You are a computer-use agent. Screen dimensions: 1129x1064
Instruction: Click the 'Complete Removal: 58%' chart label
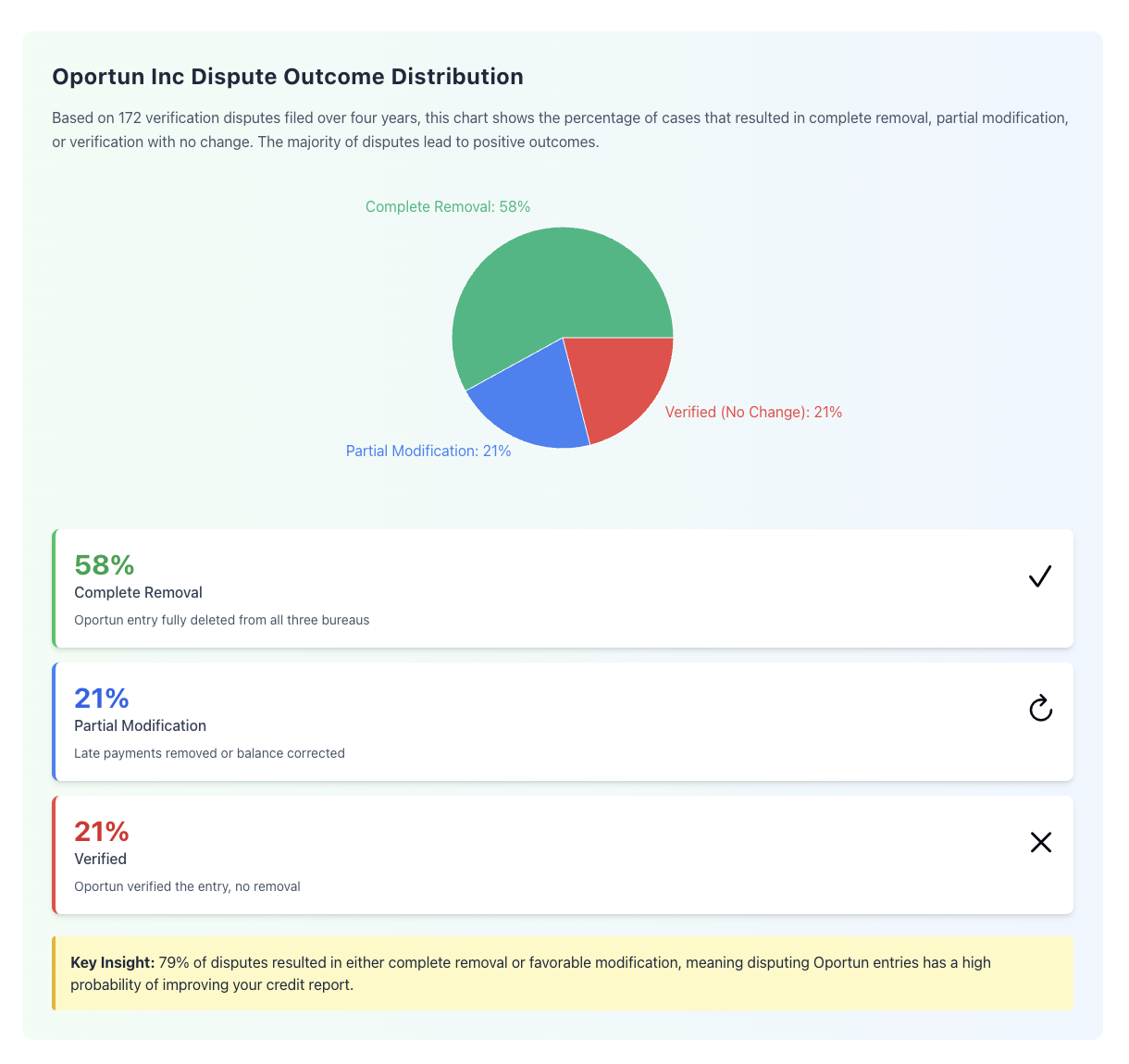pyautogui.click(x=448, y=206)
